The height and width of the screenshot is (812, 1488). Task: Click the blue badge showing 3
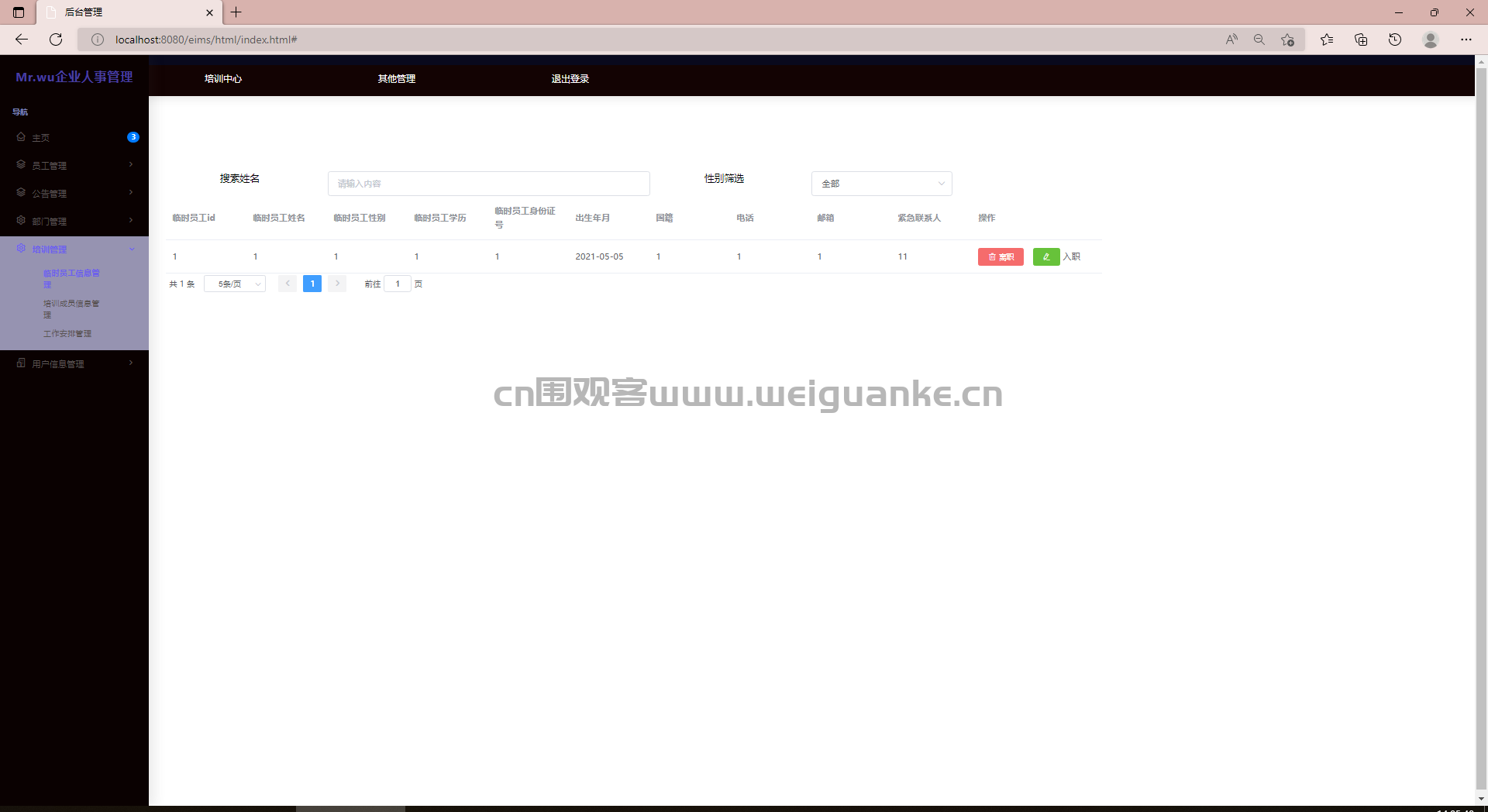133,137
